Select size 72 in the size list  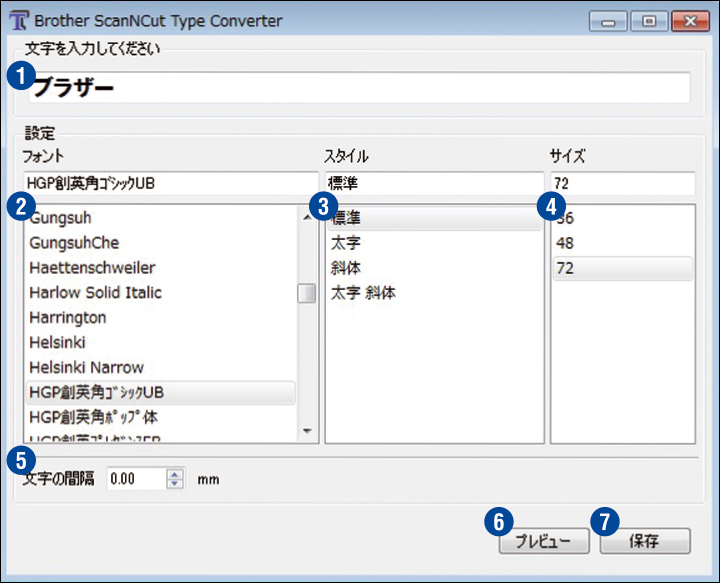pyautogui.click(x=623, y=268)
